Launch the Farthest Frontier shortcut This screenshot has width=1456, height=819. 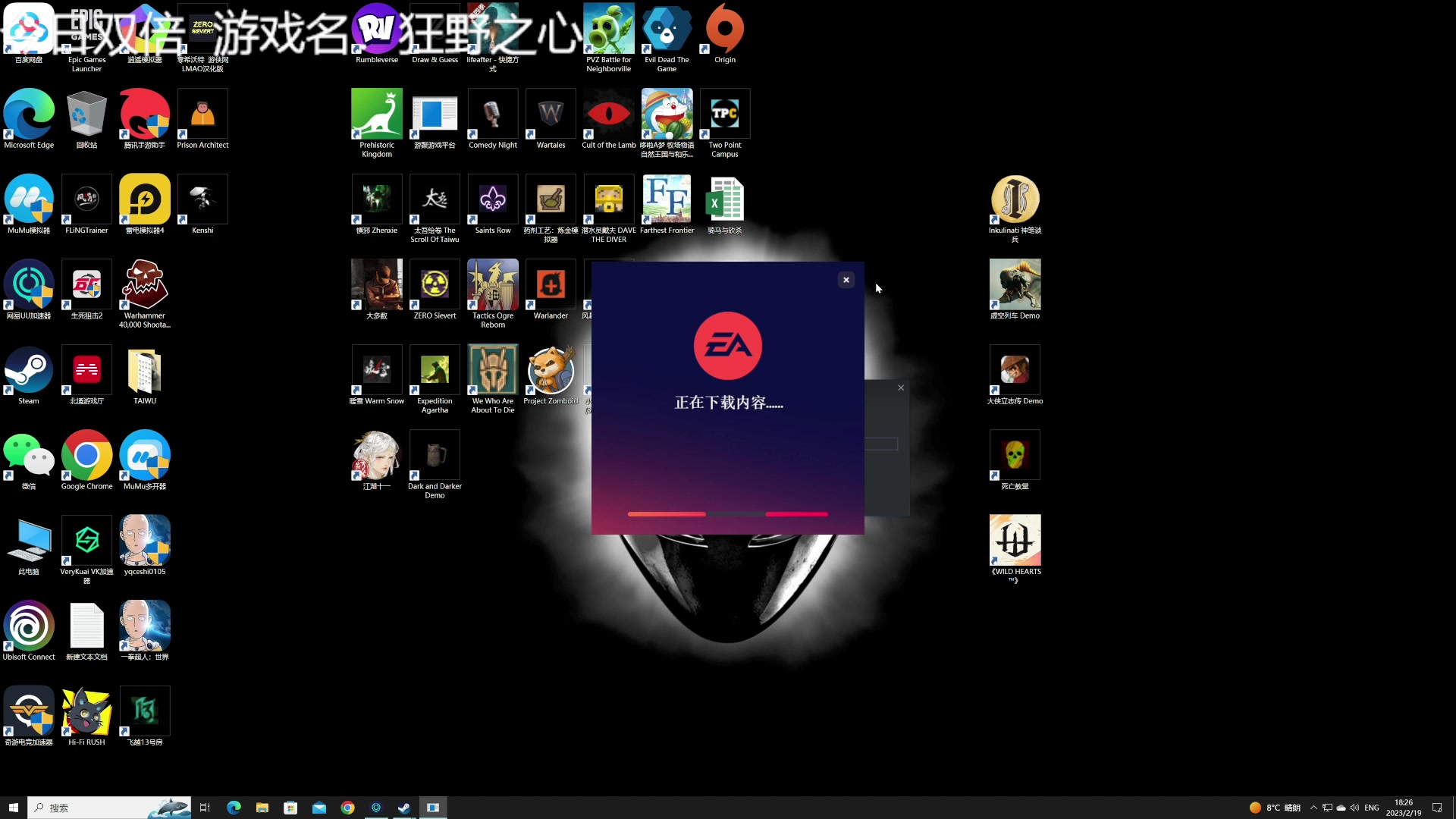[x=667, y=205]
